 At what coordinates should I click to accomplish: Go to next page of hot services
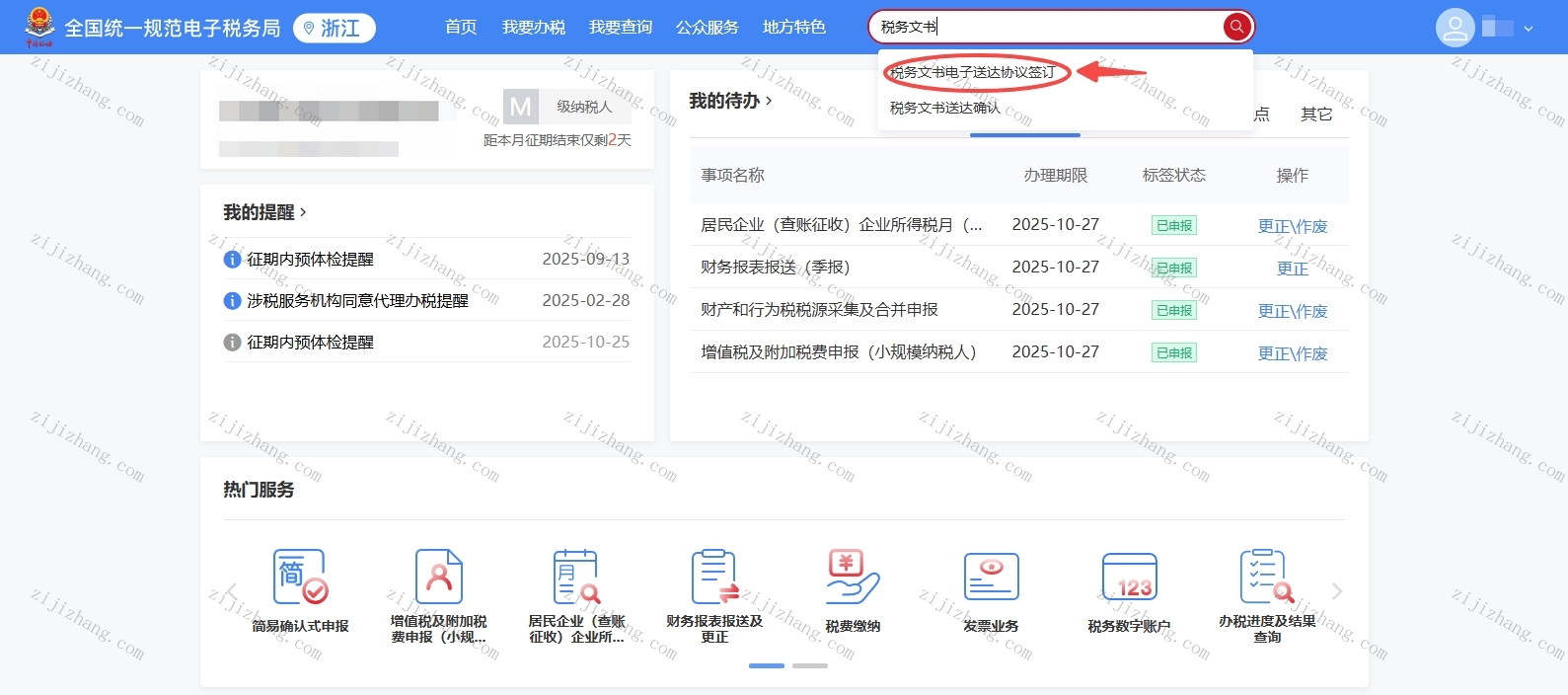coord(1337,591)
